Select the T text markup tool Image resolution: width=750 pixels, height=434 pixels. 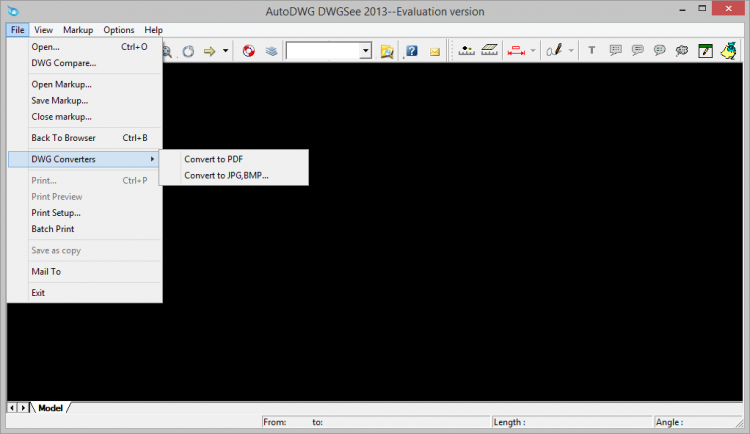tap(592, 50)
